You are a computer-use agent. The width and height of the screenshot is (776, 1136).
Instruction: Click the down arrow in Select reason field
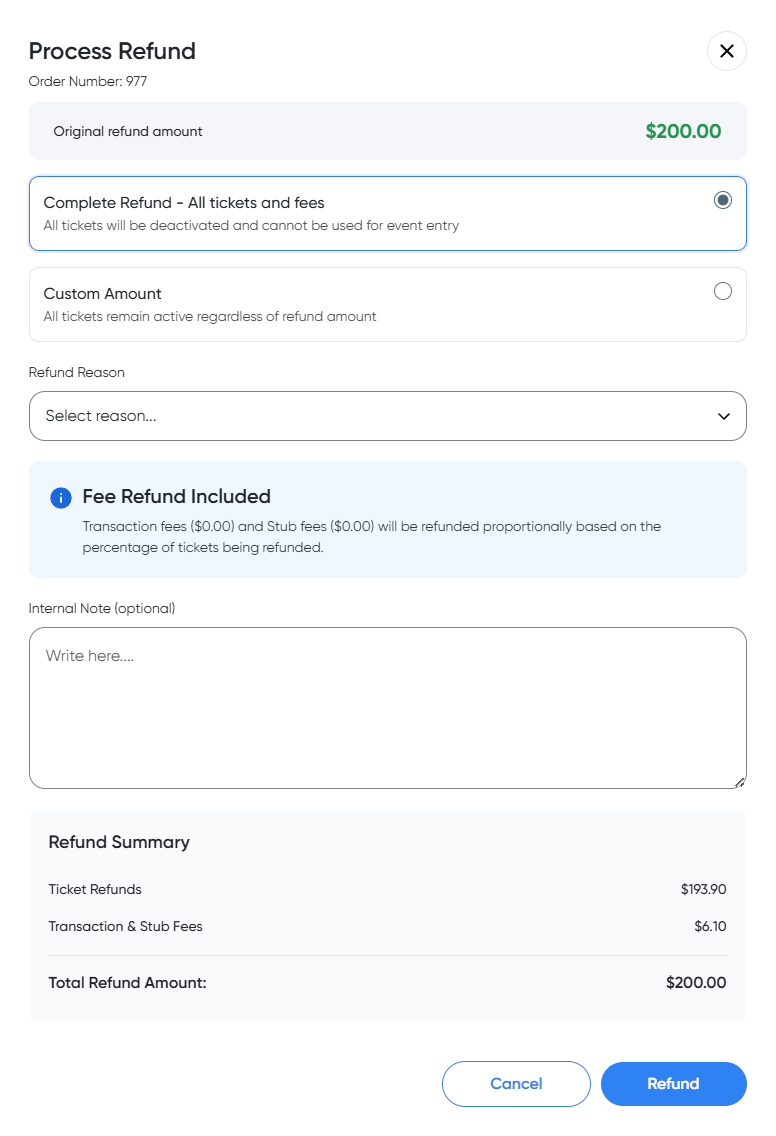723,415
